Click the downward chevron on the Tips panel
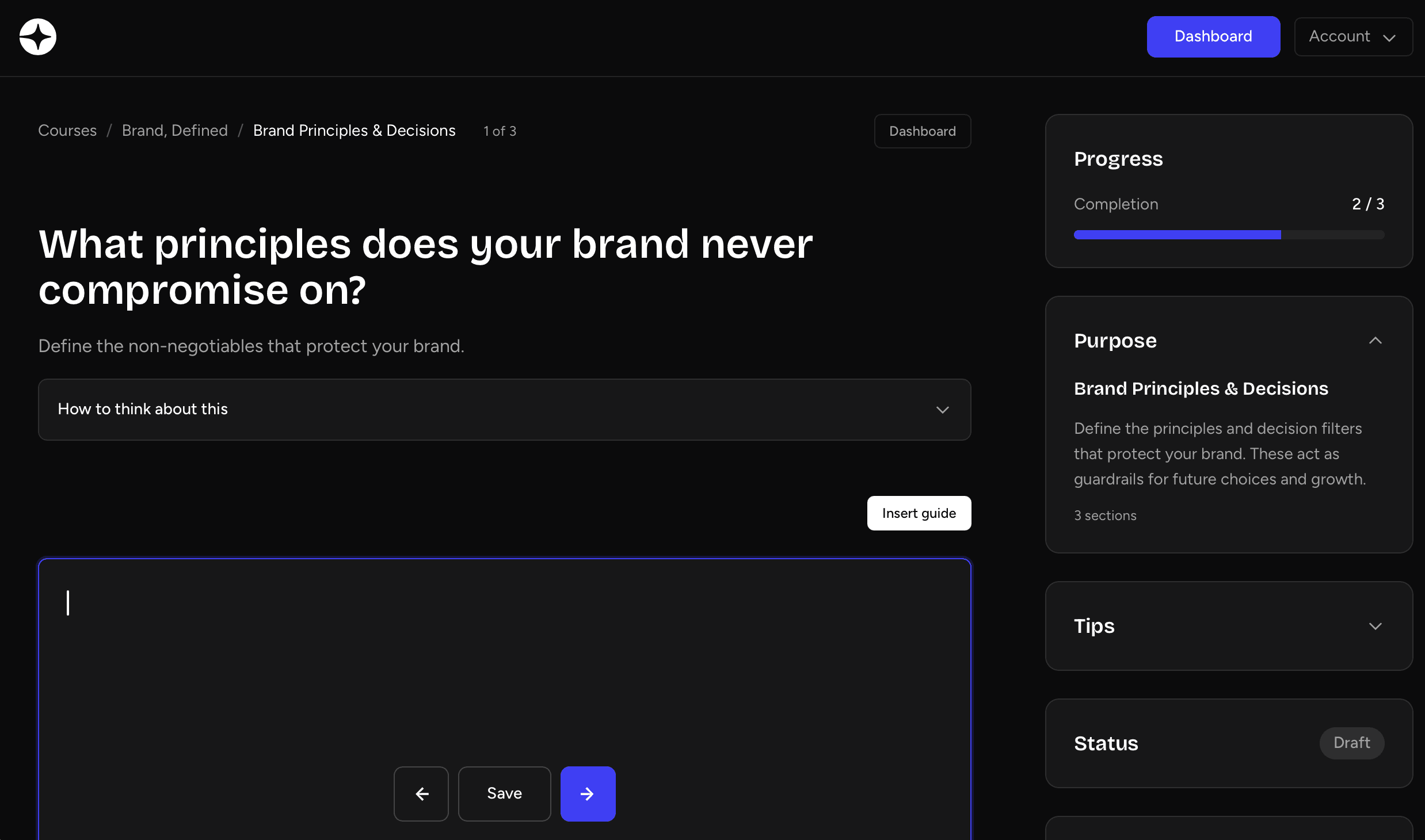 click(1376, 626)
